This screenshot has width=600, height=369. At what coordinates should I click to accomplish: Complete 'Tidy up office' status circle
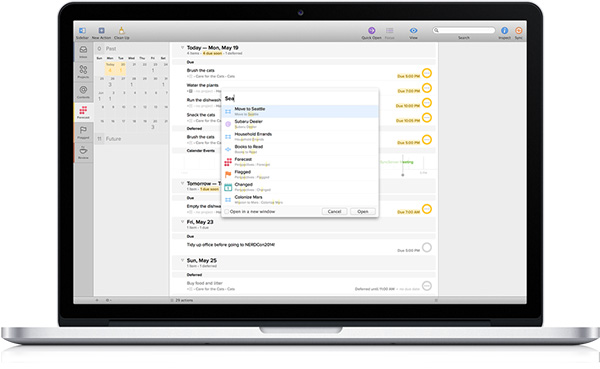[427, 247]
